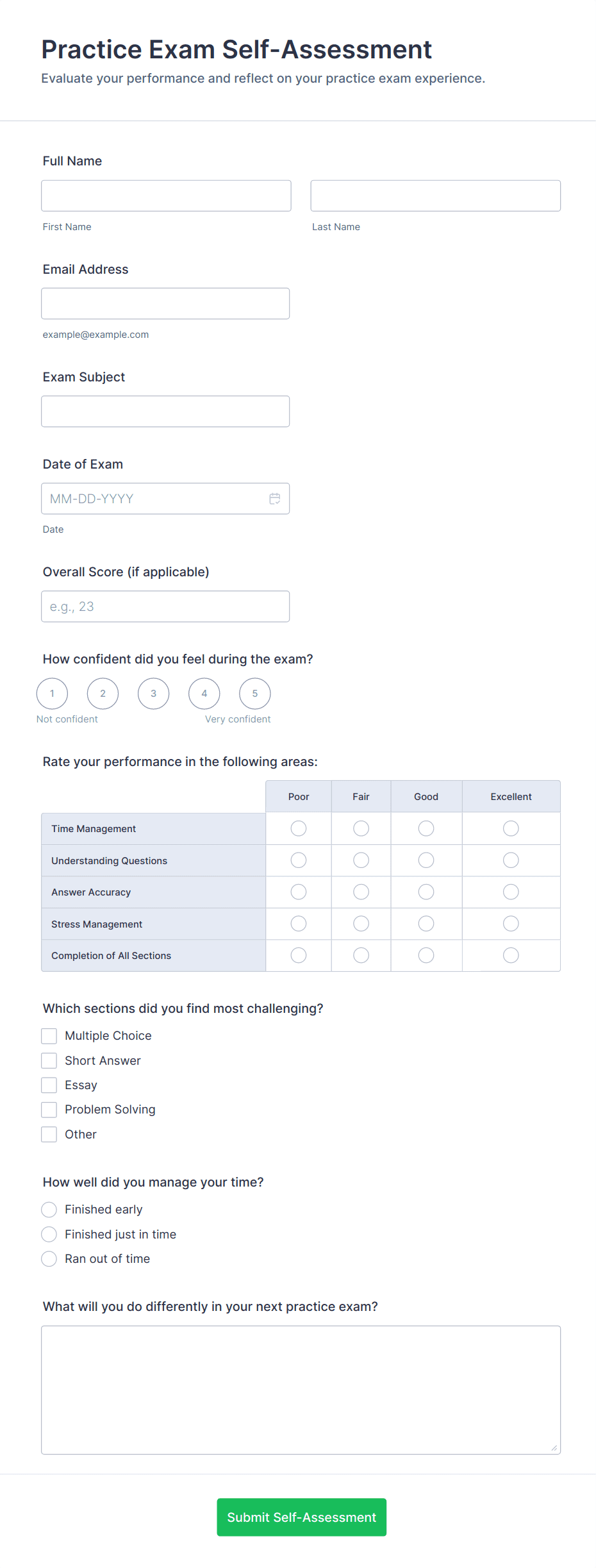Select confidence rating 1
The image size is (596, 1568).
coord(52,694)
